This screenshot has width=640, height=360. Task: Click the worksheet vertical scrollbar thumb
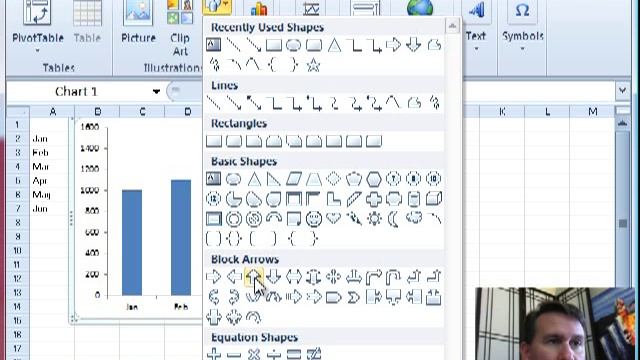click(x=622, y=223)
